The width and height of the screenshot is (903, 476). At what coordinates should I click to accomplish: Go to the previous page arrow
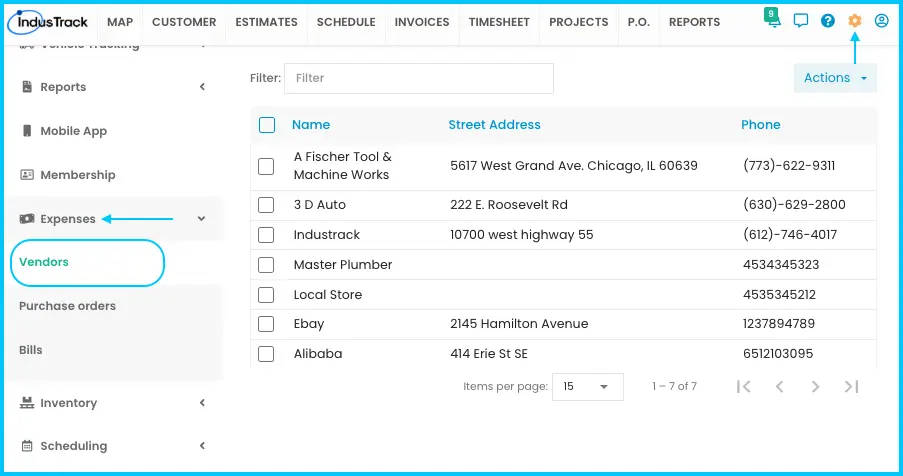780,386
